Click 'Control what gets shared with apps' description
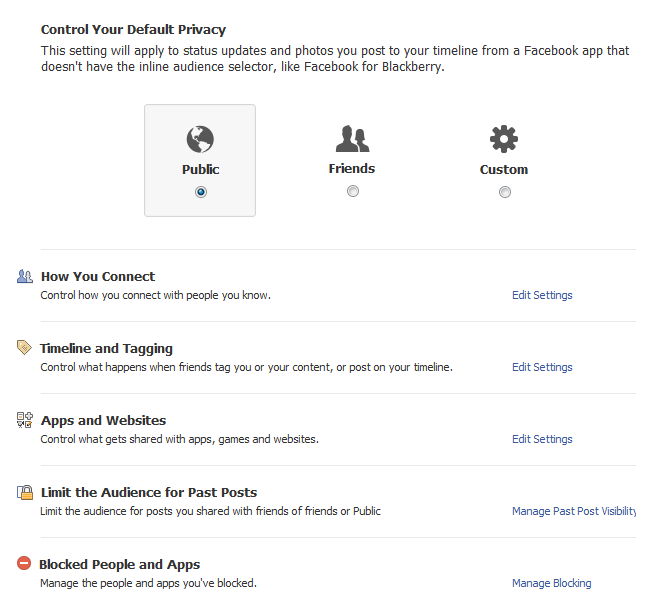This screenshot has width=652, height=615. click(180, 439)
